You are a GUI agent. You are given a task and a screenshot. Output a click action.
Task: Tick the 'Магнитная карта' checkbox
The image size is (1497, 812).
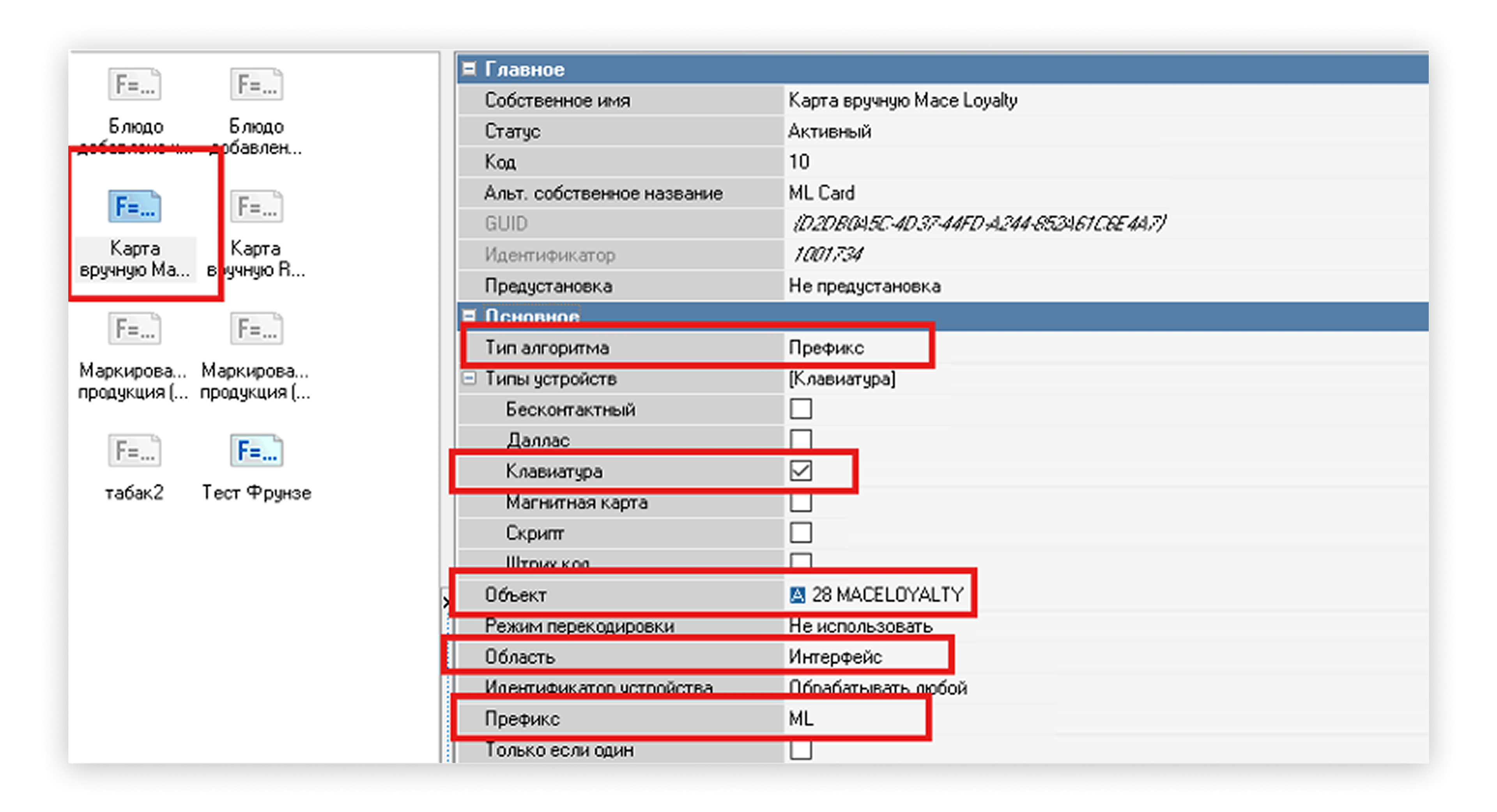800,502
